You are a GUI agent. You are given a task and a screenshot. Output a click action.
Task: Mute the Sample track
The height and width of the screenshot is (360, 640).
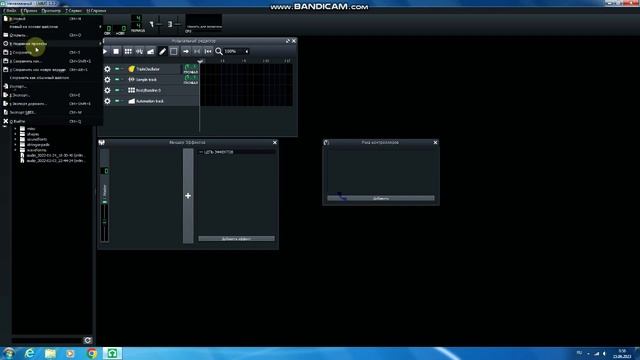[x=117, y=80]
